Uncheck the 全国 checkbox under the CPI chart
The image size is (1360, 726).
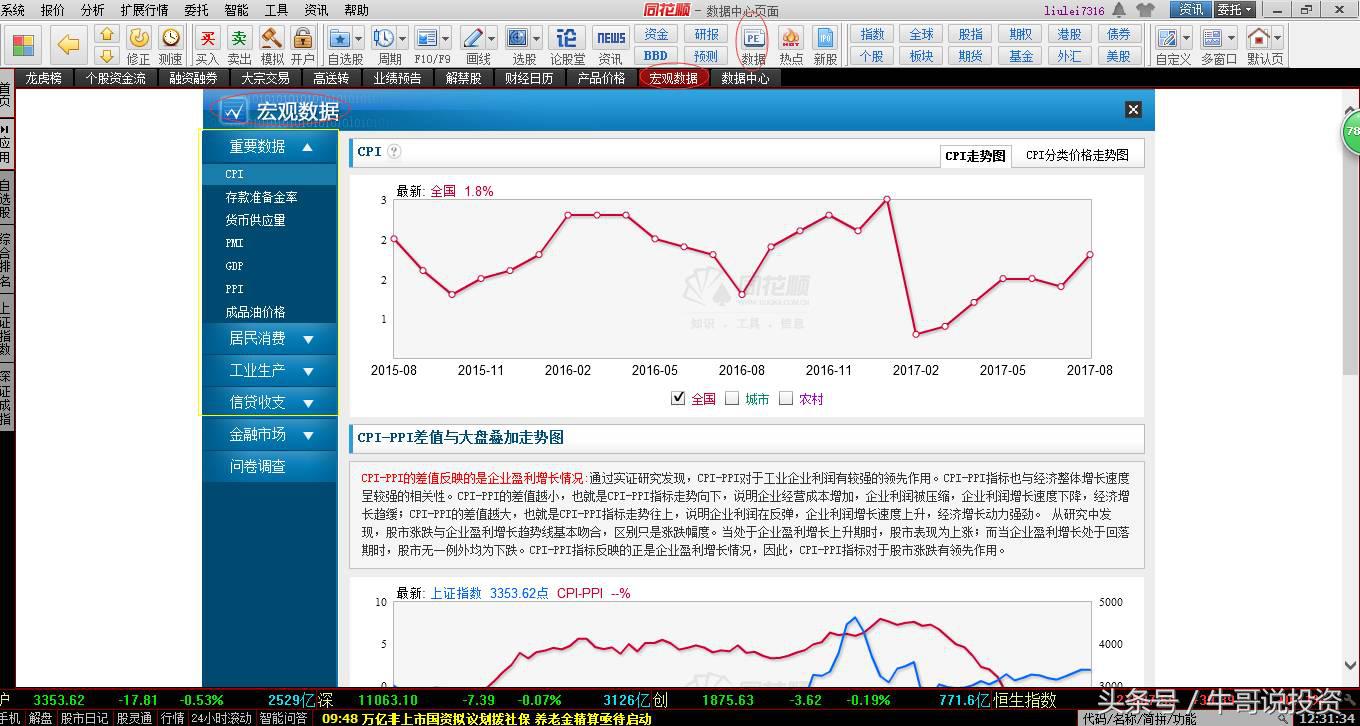(677, 398)
